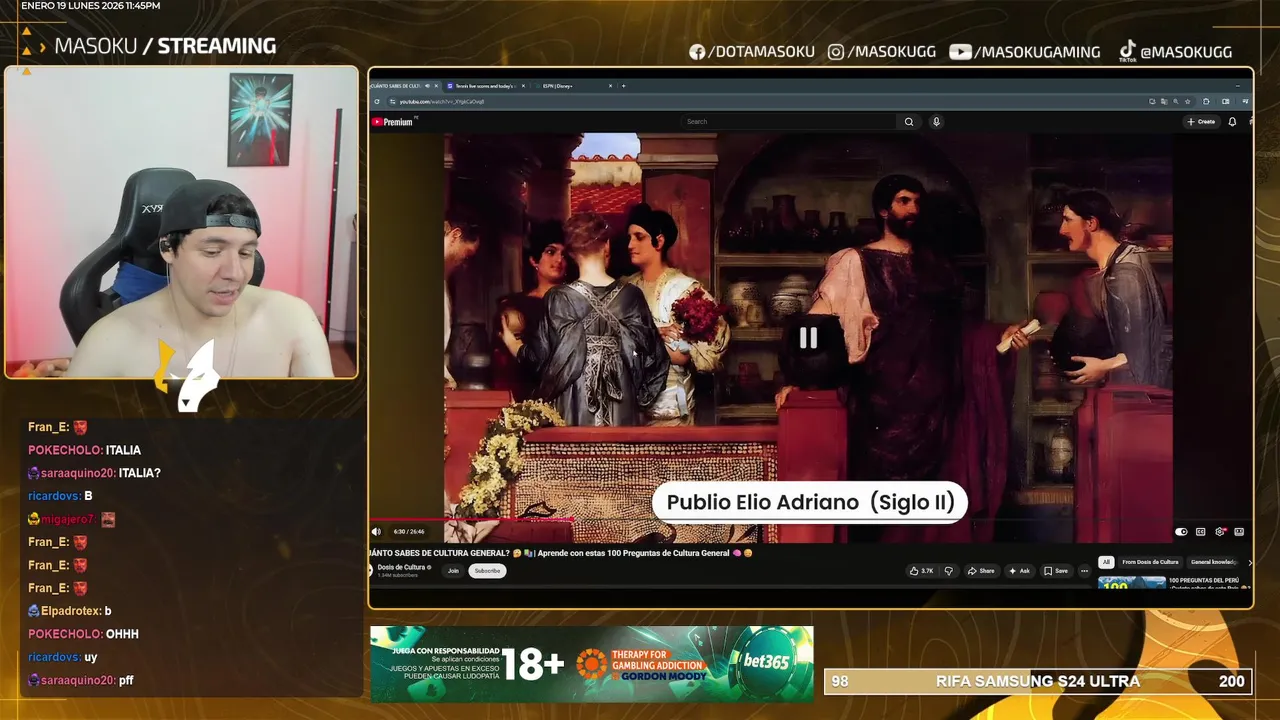Viewport: 1280px width, 720px height.
Task: Switch to the Tennis live scores browser tab
Action: click(x=484, y=86)
